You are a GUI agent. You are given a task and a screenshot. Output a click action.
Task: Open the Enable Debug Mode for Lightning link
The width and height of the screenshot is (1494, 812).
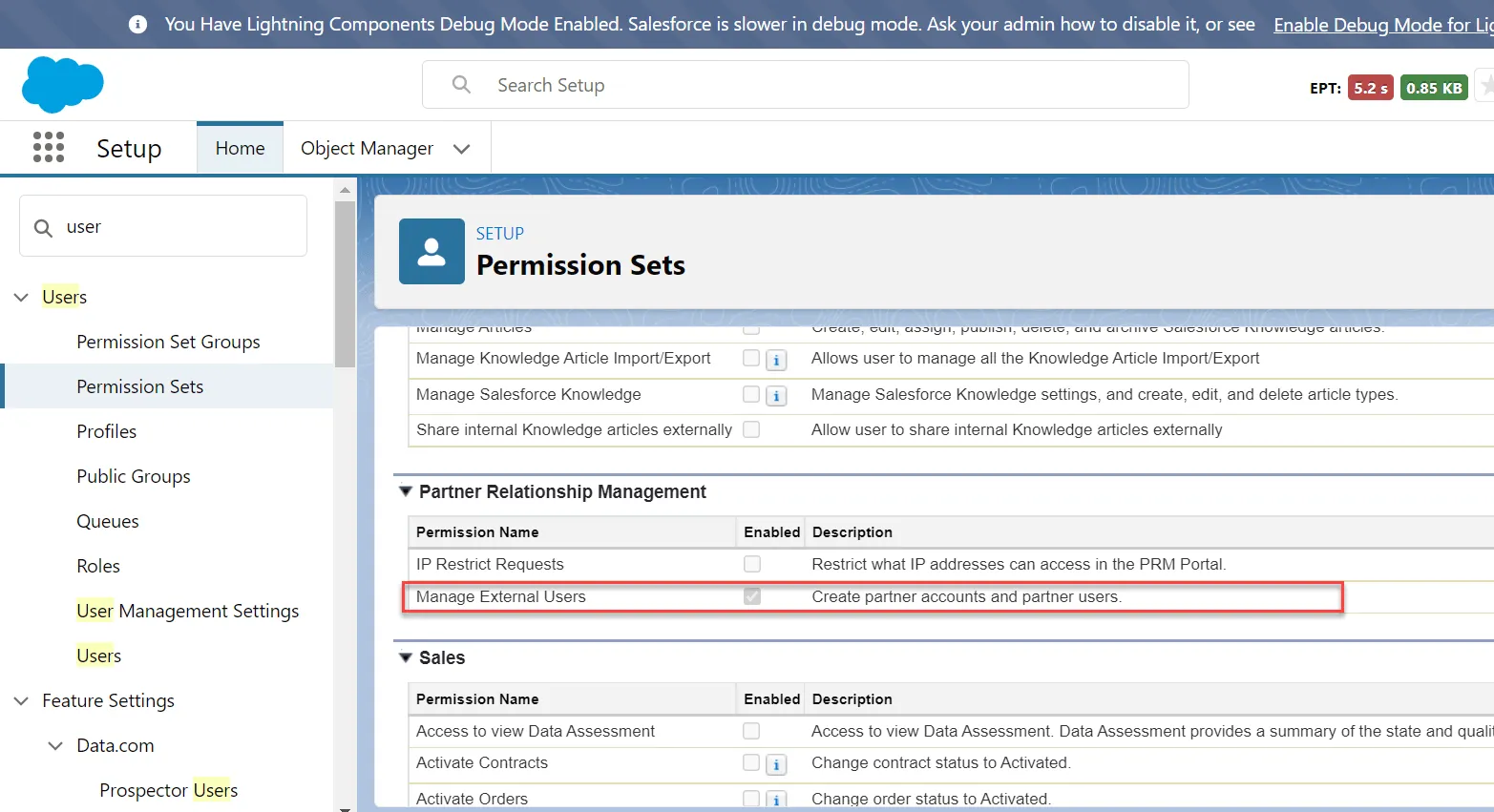(x=1381, y=24)
